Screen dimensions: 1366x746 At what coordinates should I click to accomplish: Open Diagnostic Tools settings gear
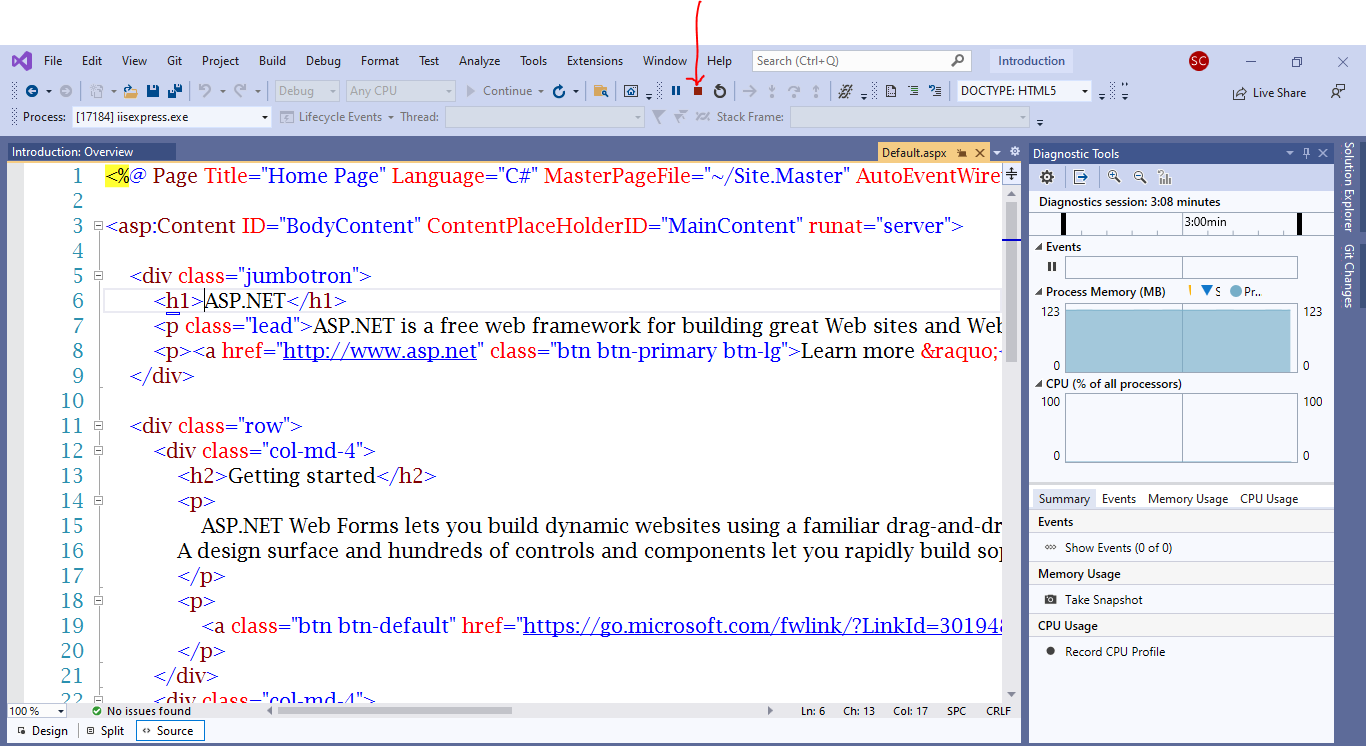[x=1047, y=177]
